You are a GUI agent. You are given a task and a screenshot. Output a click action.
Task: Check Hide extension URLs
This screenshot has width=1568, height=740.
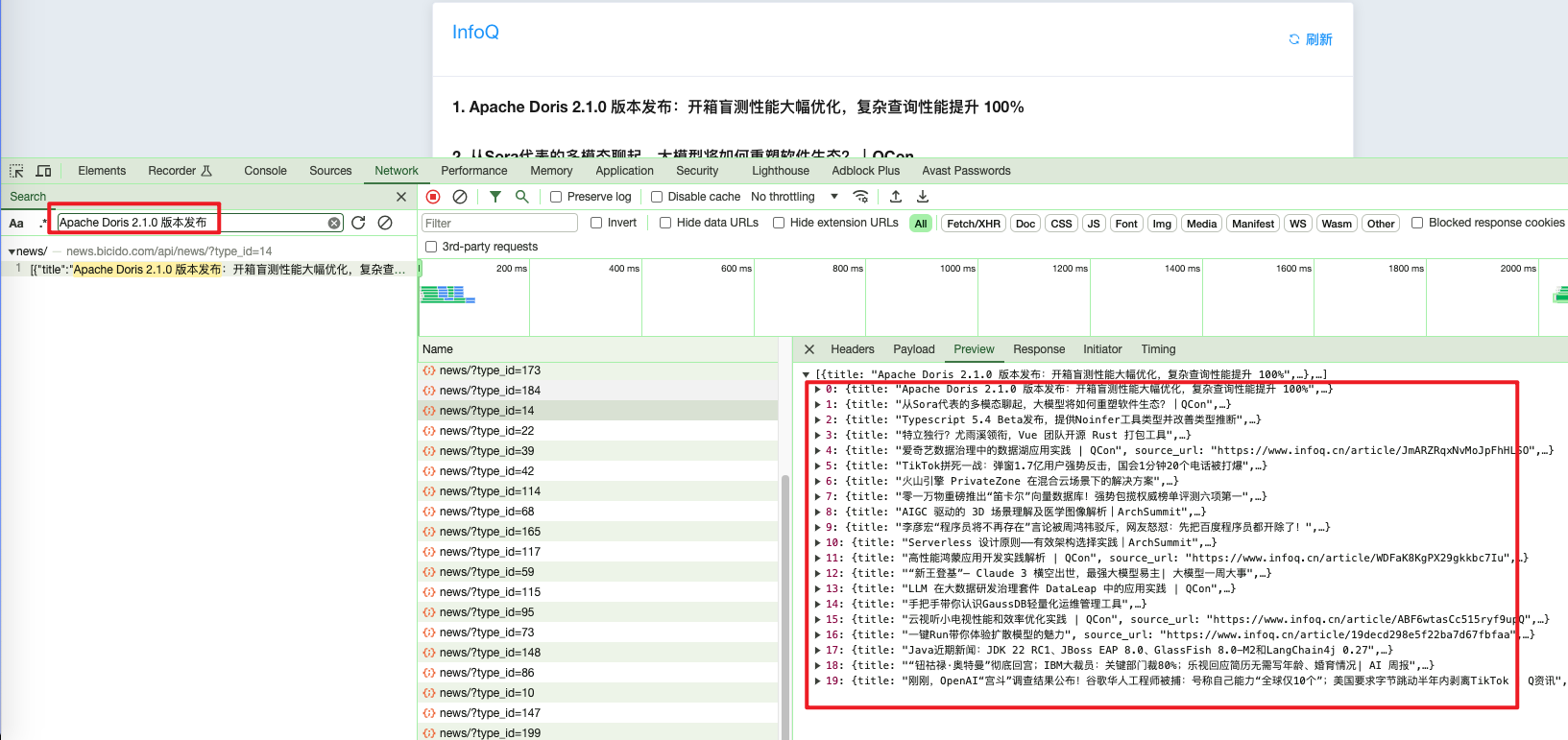point(779,223)
